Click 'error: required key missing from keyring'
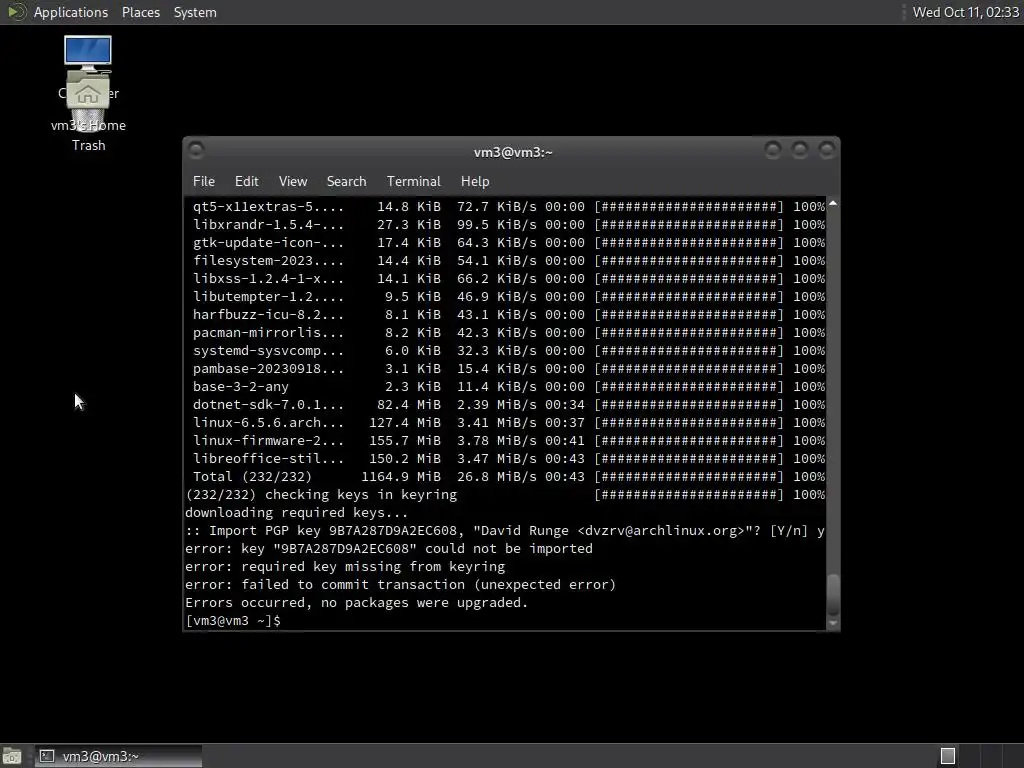 click(345, 567)
